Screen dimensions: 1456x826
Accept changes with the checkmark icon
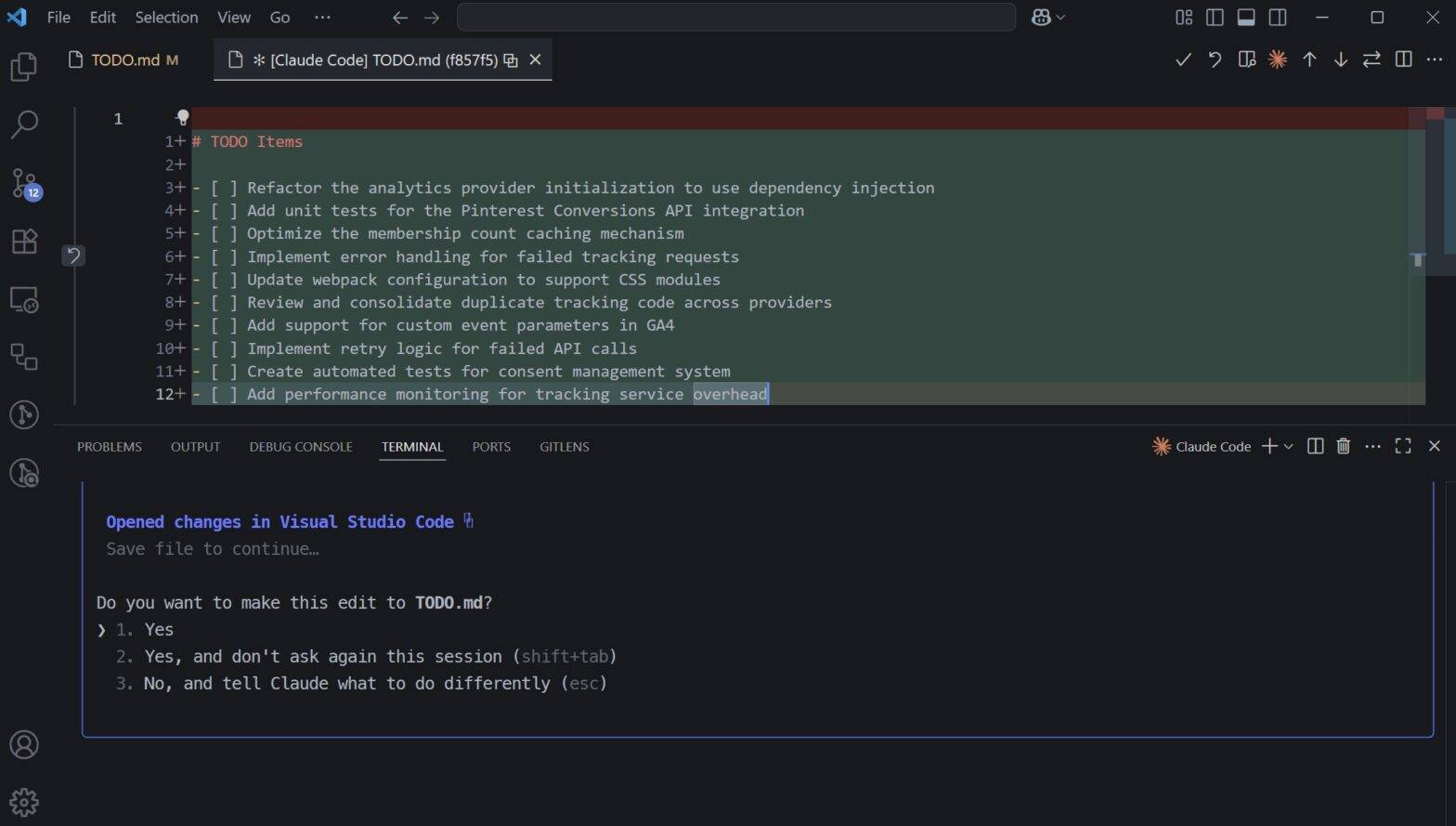click(1183, 59)
